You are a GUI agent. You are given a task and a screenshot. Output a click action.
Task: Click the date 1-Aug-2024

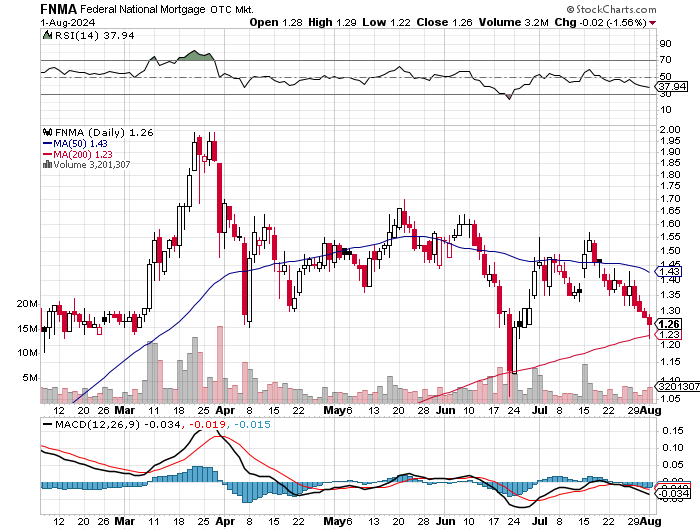[67, 22]
